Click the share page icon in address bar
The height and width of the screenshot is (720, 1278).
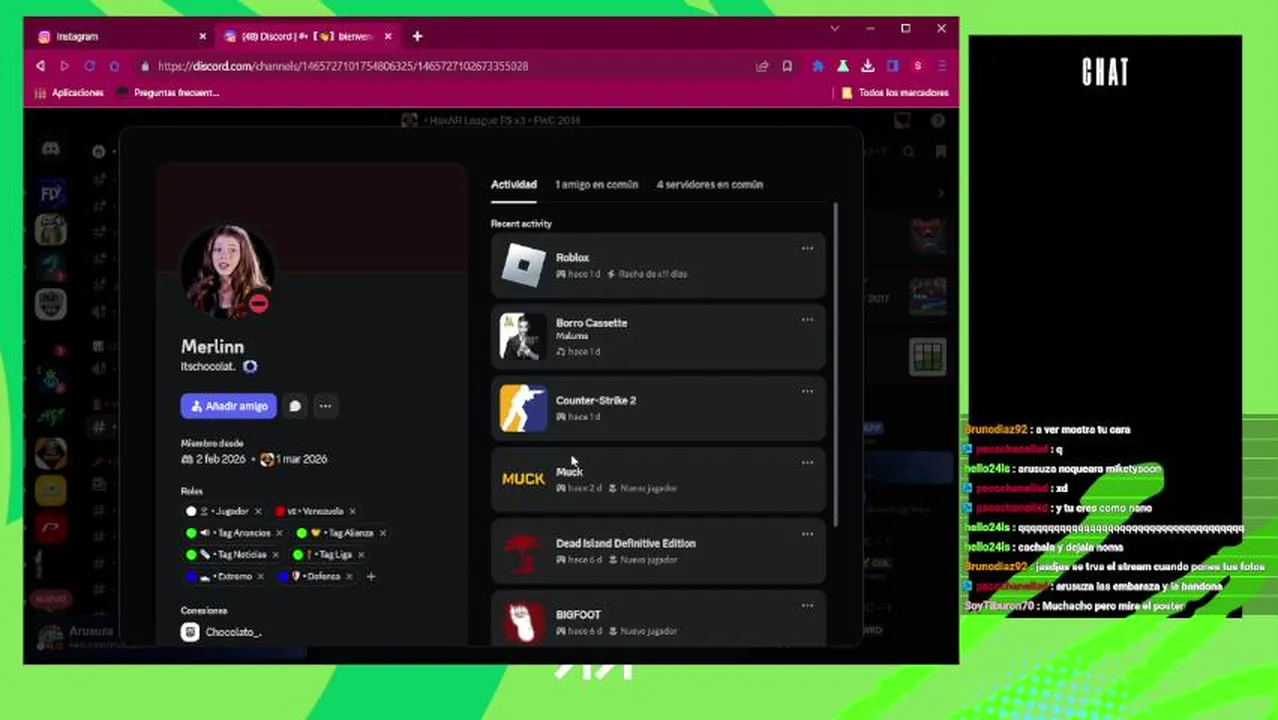[762, 66]
